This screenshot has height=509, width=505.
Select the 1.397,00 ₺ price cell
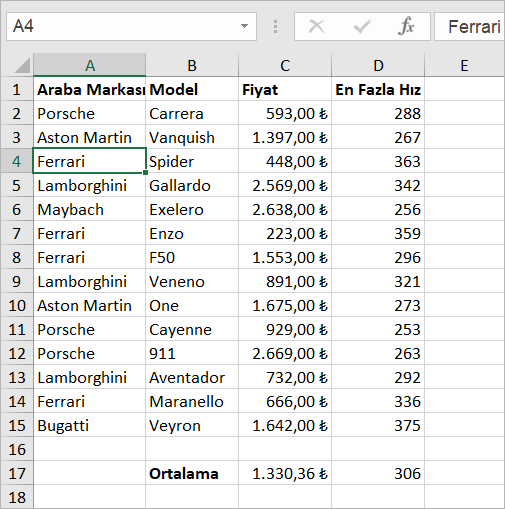coord(285,137)
